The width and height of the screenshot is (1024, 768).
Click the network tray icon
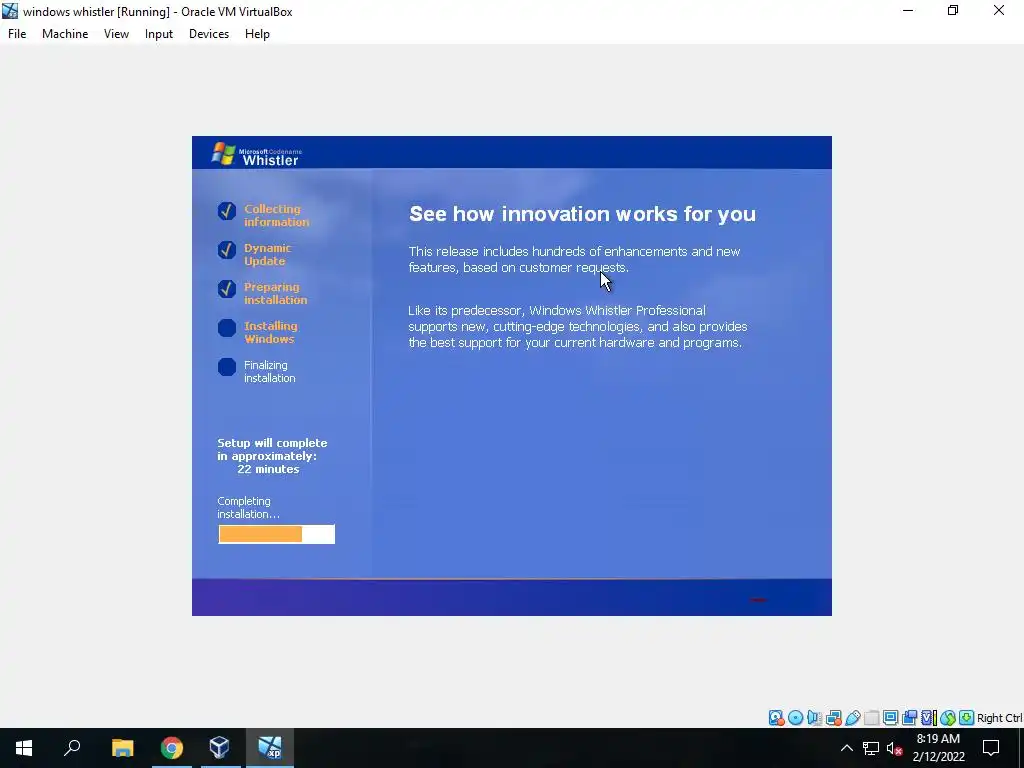(871, 748)
